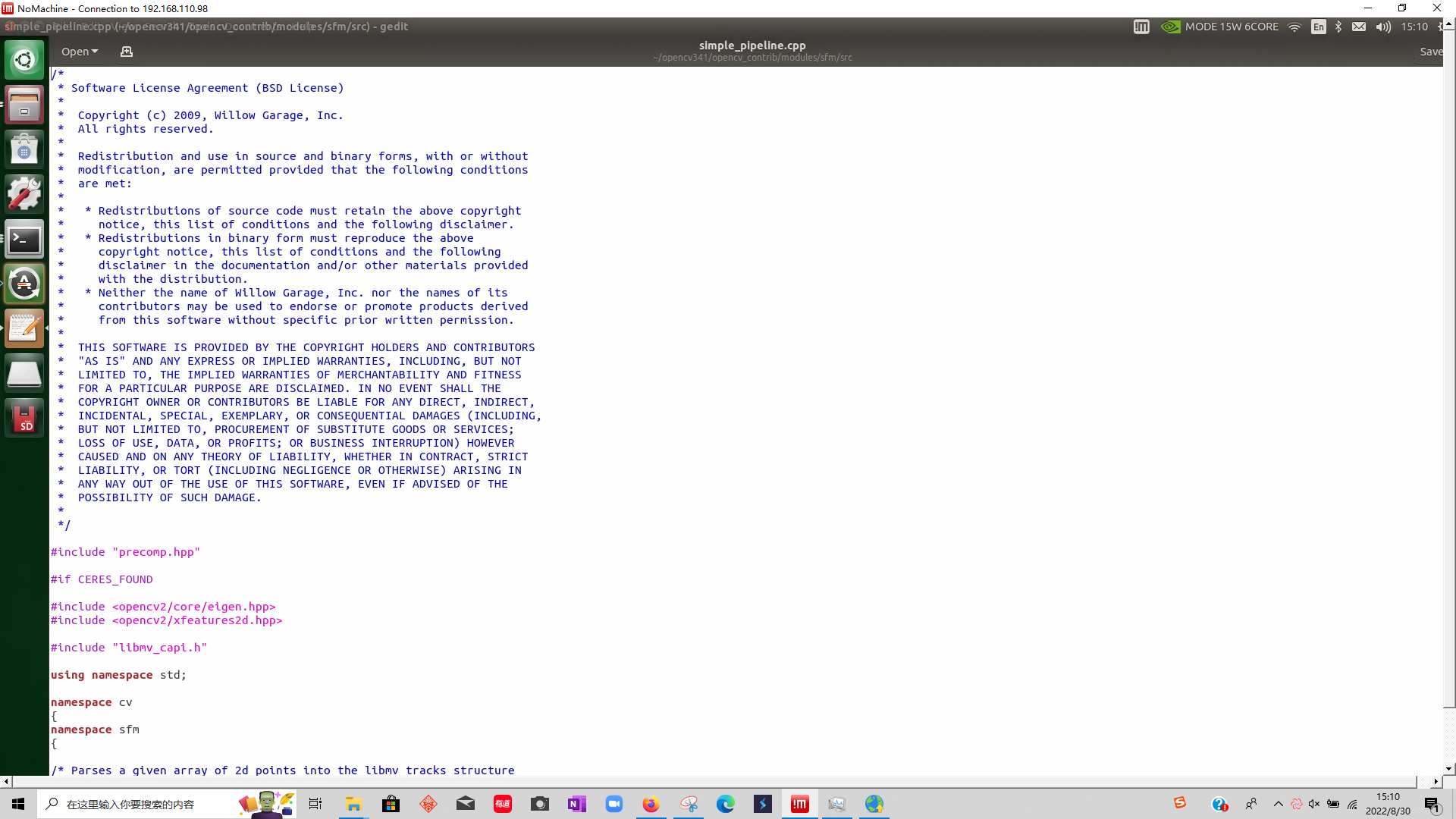Image resolution: width=1456 pixels, height=819 pixels.
Task: Click the '#if CERES_FOUND' line
Action: pos(102,579)
